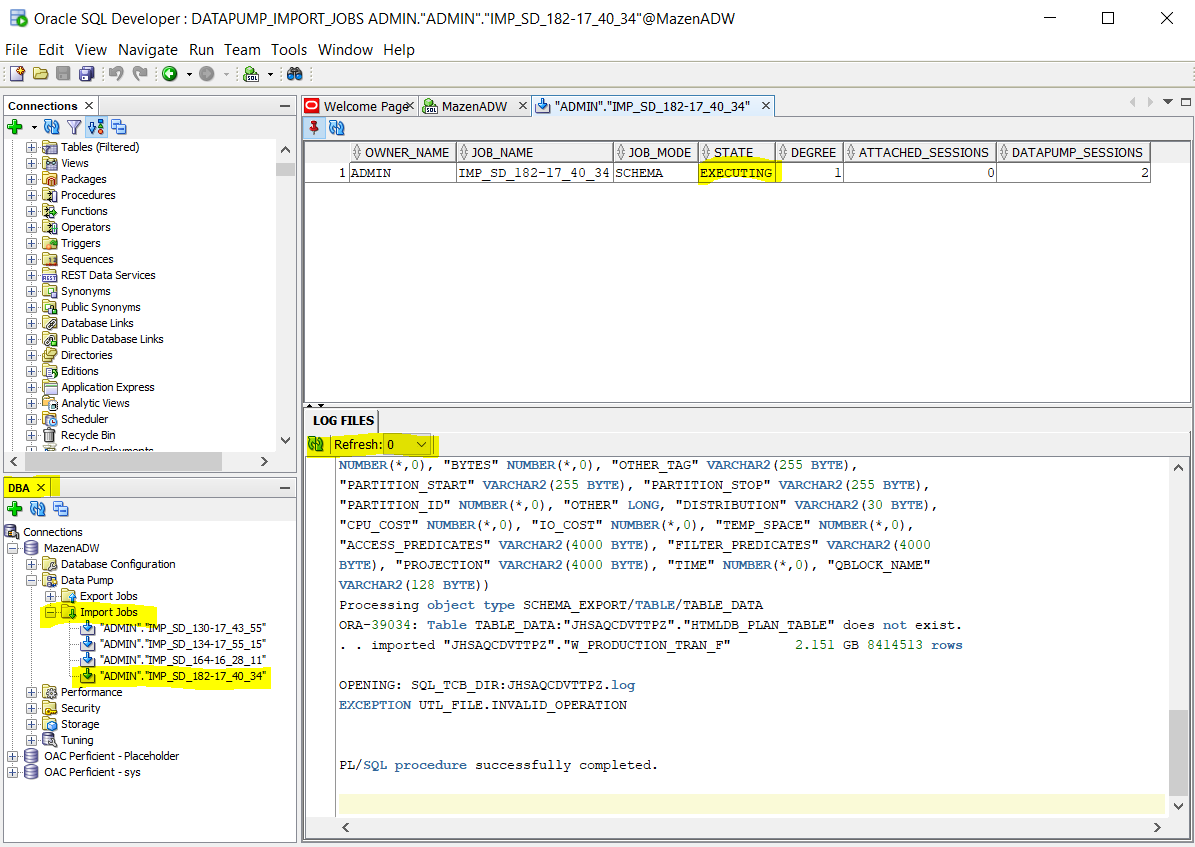Open the Refresh interval dropdown
The width and height of the screenshot is (1195, 847).
pyautogui.click(x=421, y=444)
